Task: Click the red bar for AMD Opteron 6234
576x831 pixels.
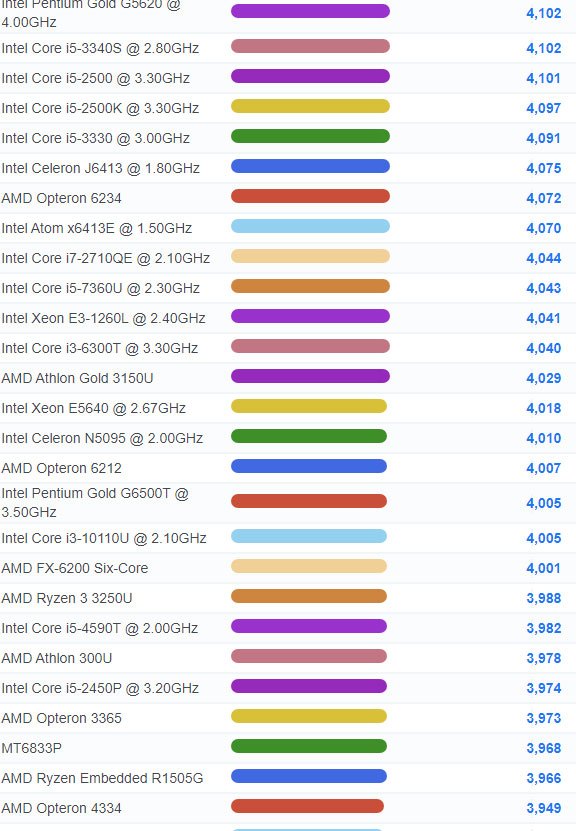Action: coord(310,196)
